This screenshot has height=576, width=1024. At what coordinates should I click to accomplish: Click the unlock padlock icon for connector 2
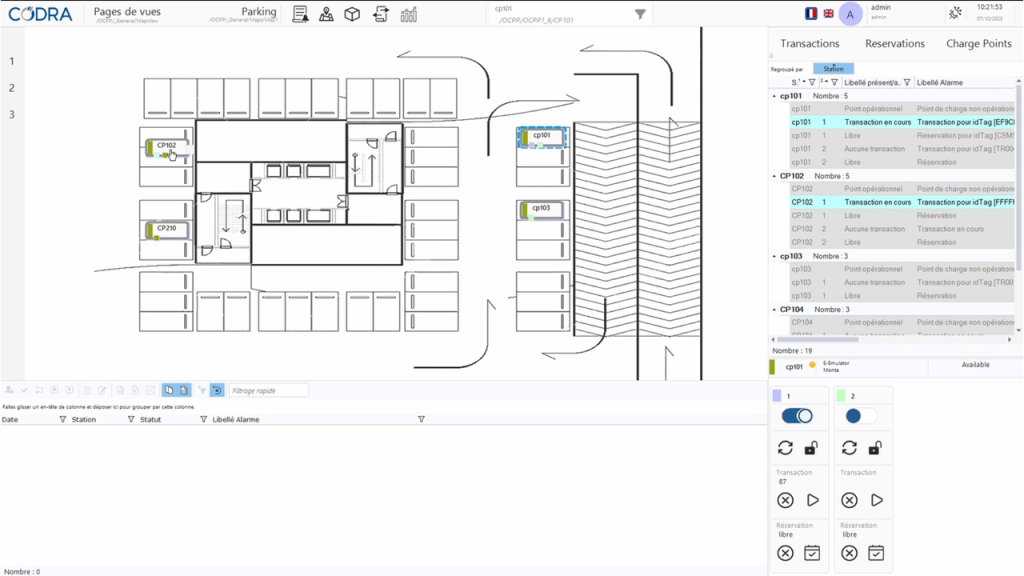tap(875, 448)
